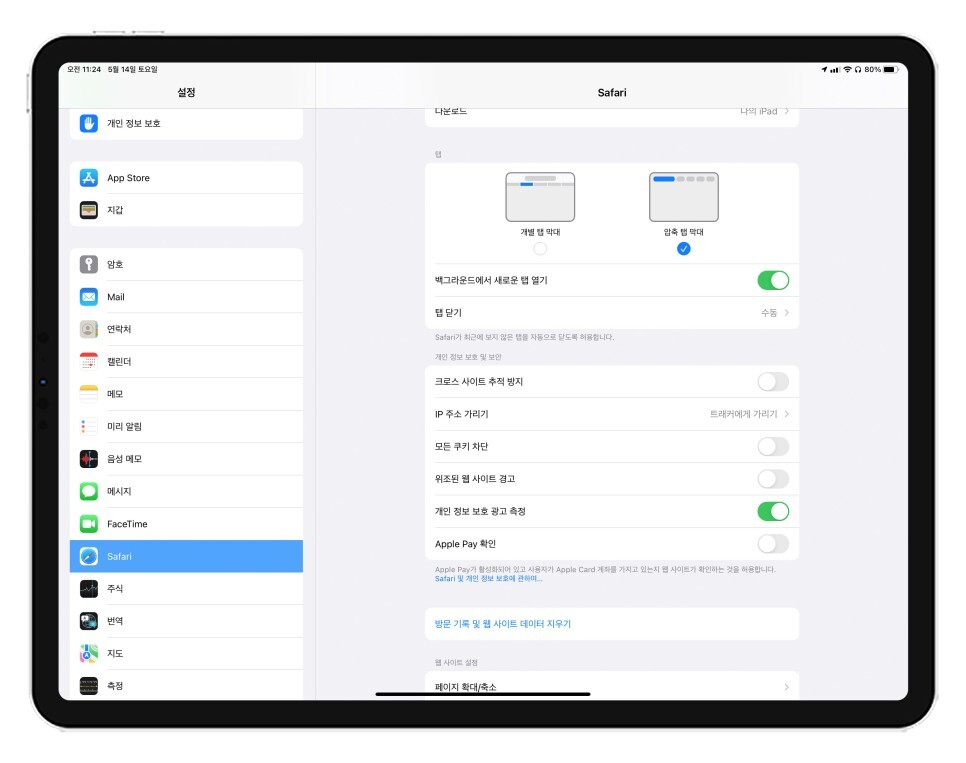This screenshot has height=763, width=966.
Task: Tap the Wi-Fi icon in status bar
Action: [847, 70]
